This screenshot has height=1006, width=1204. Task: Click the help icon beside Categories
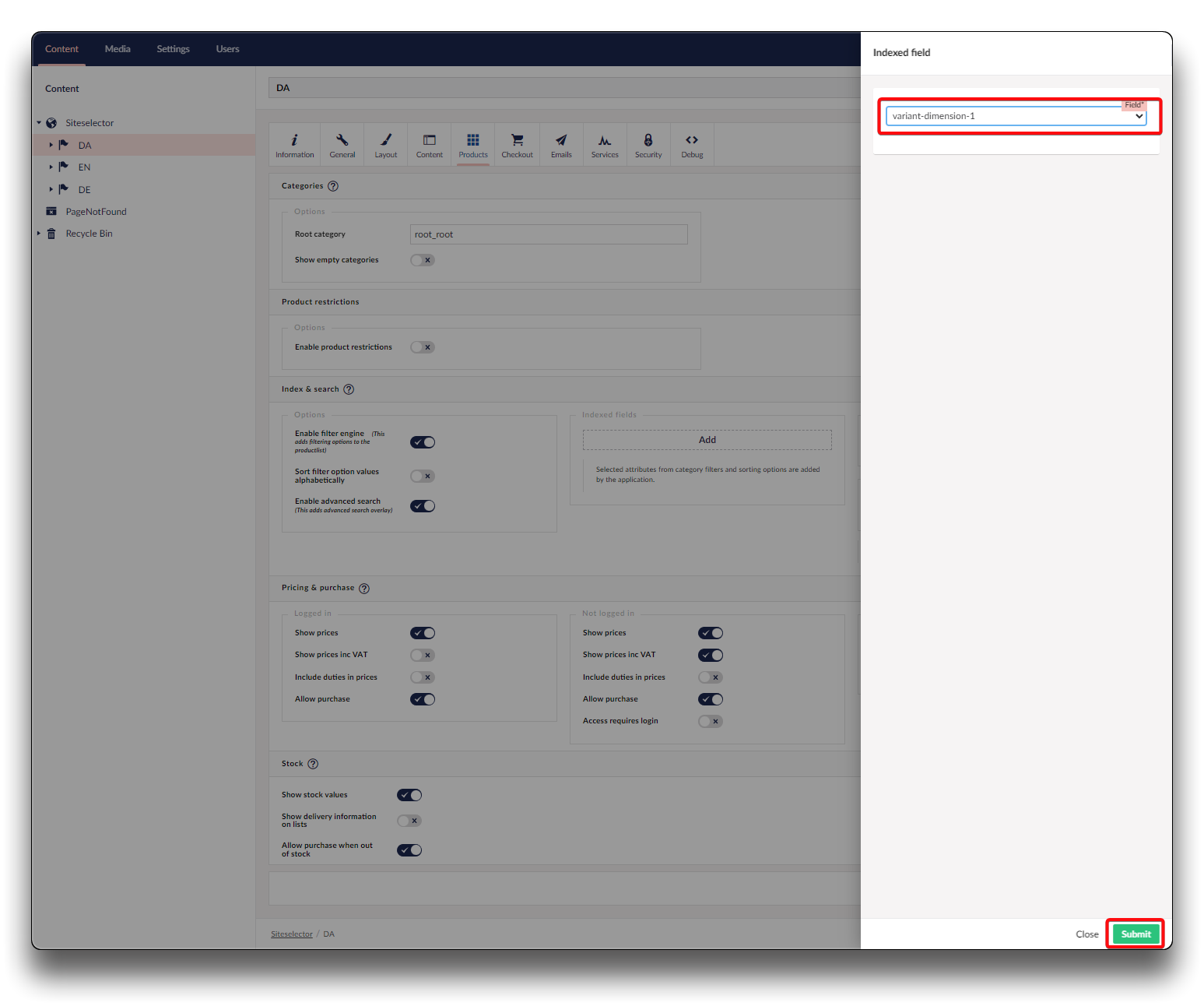tap(333, 186)
